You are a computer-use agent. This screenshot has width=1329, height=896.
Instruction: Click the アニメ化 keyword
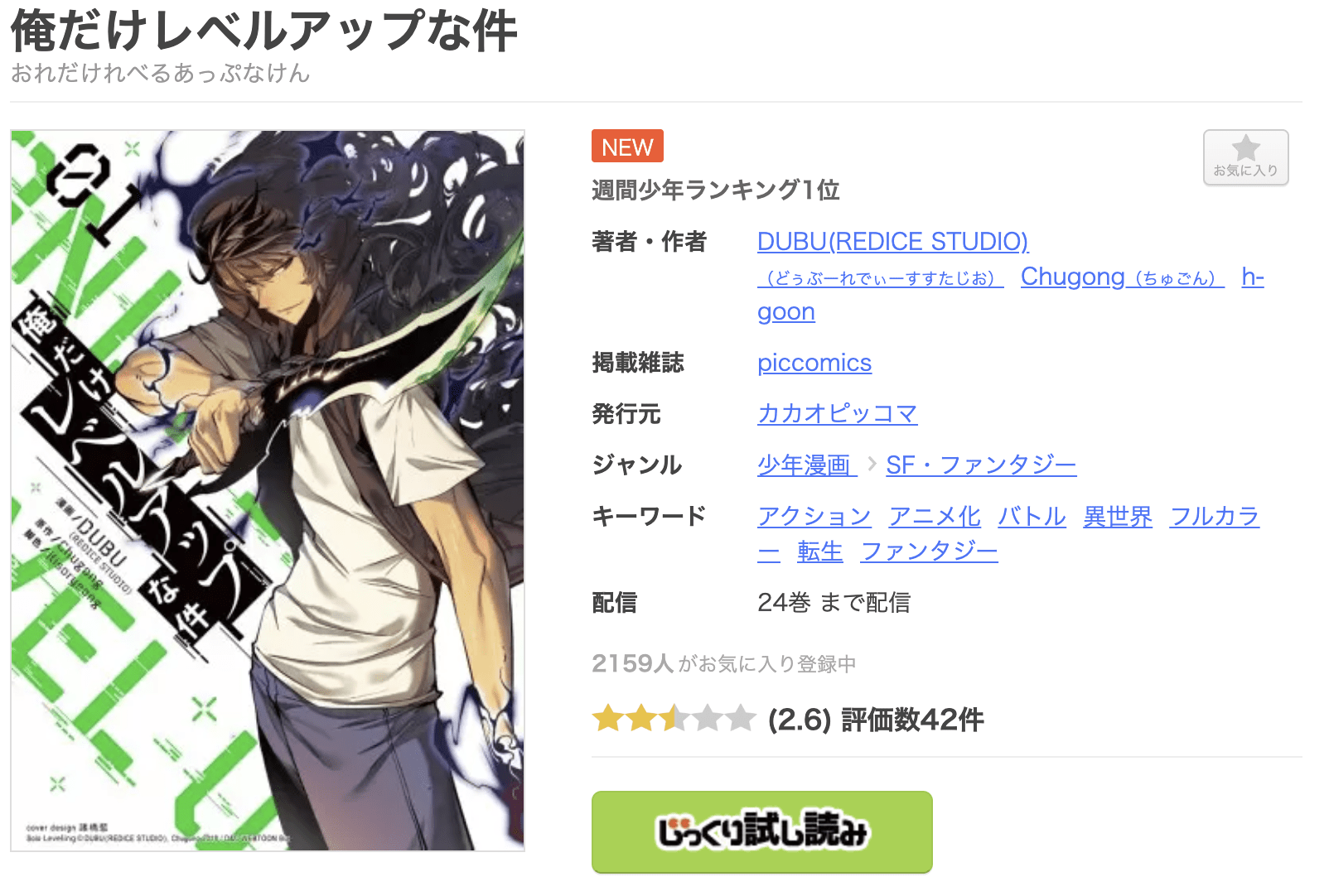click(x=934, y=516)
